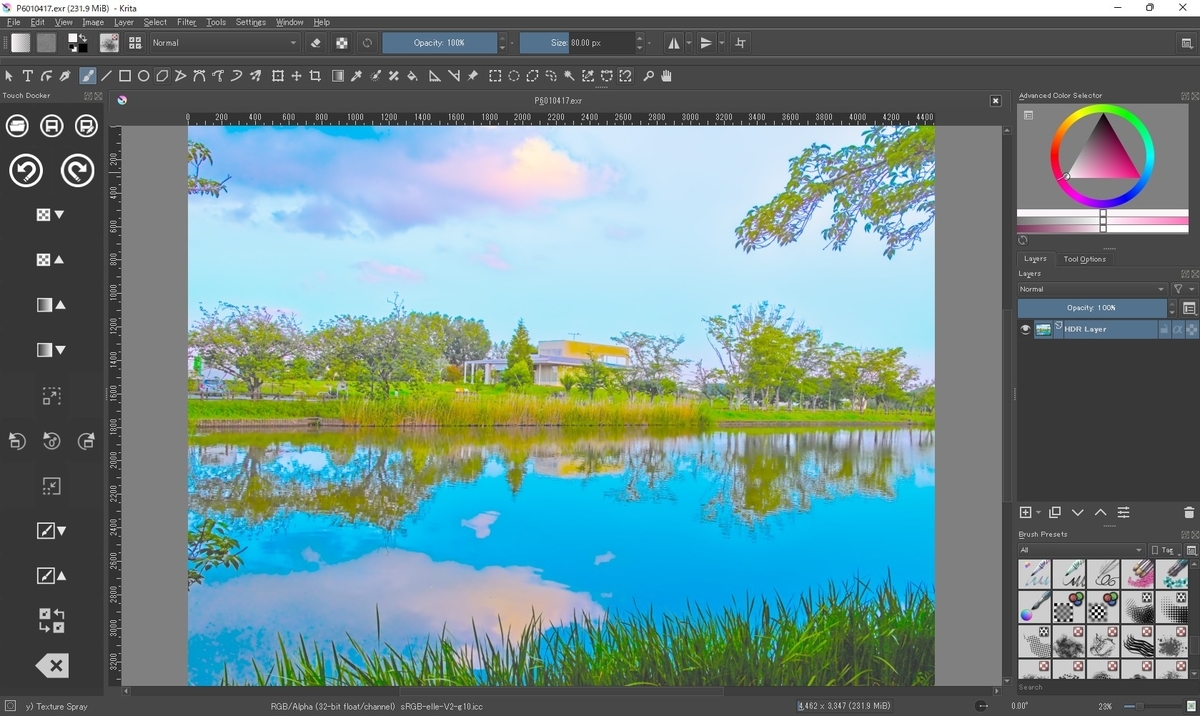Switch to the Layers tab

pos(1035,259)
